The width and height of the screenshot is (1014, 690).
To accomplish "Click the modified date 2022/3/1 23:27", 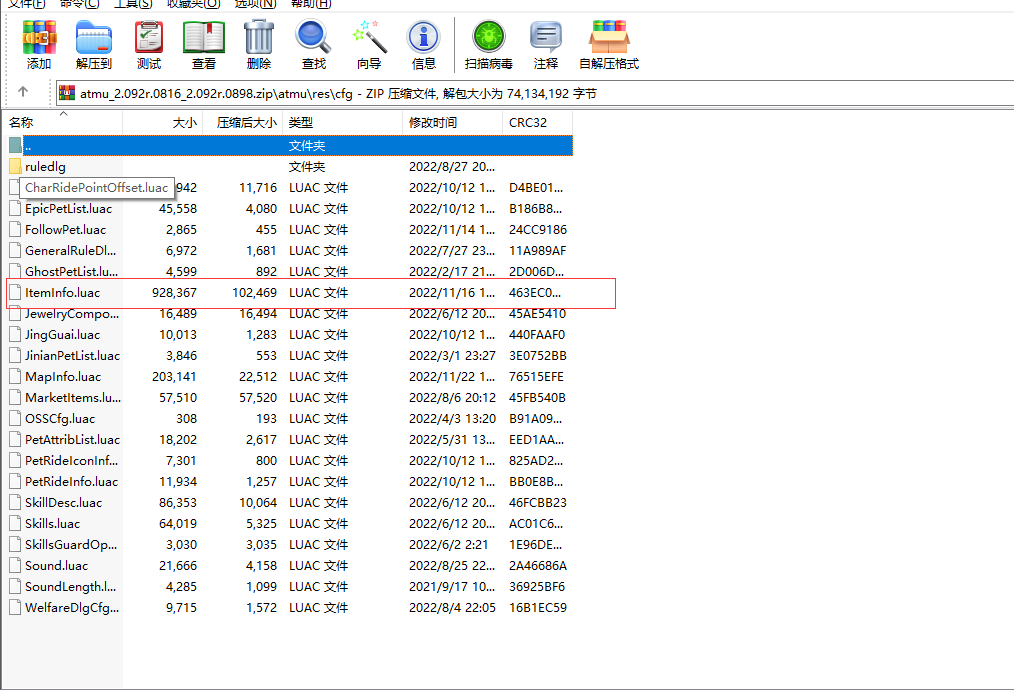I will [452, 356].
